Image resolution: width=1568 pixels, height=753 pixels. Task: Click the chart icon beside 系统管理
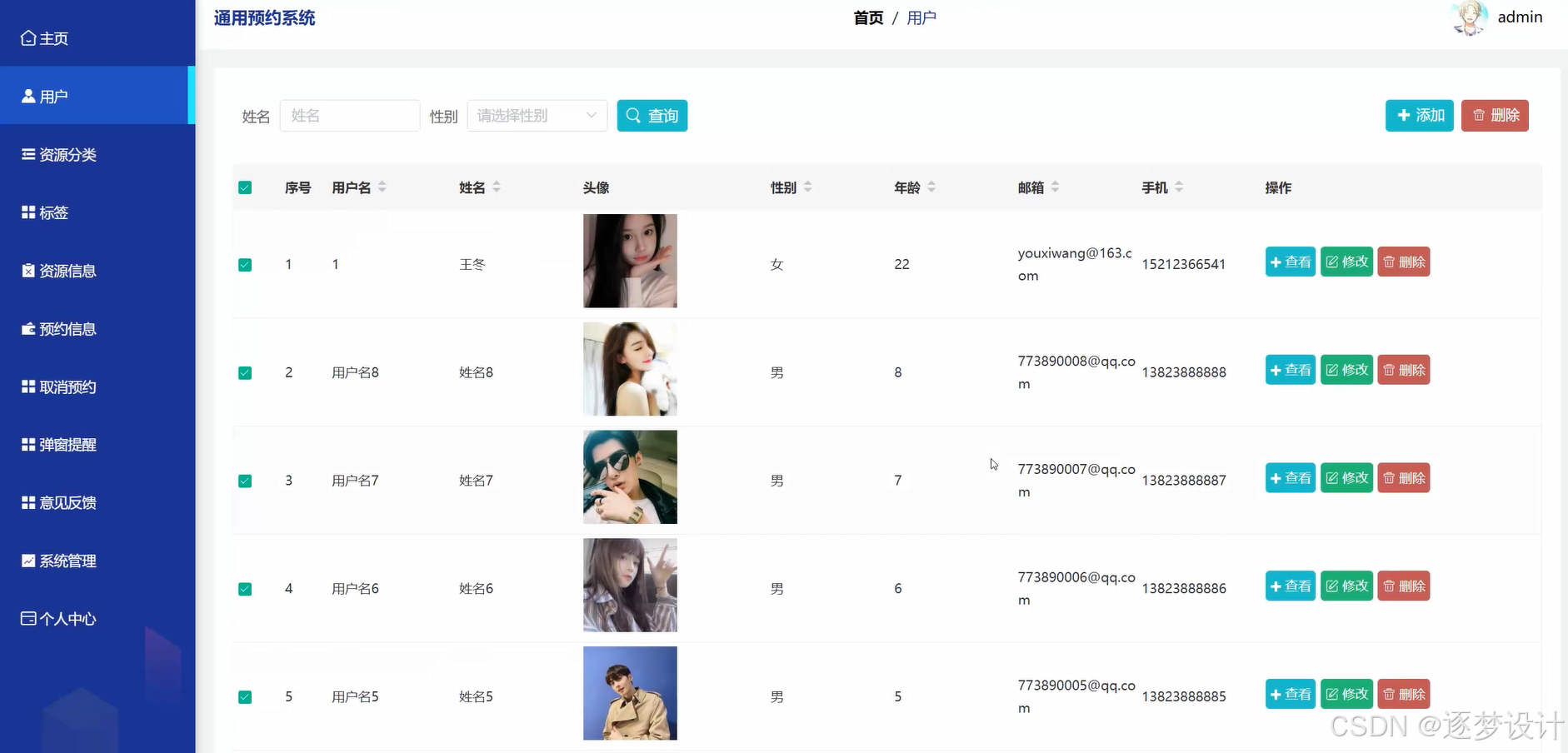coord(28,561)
